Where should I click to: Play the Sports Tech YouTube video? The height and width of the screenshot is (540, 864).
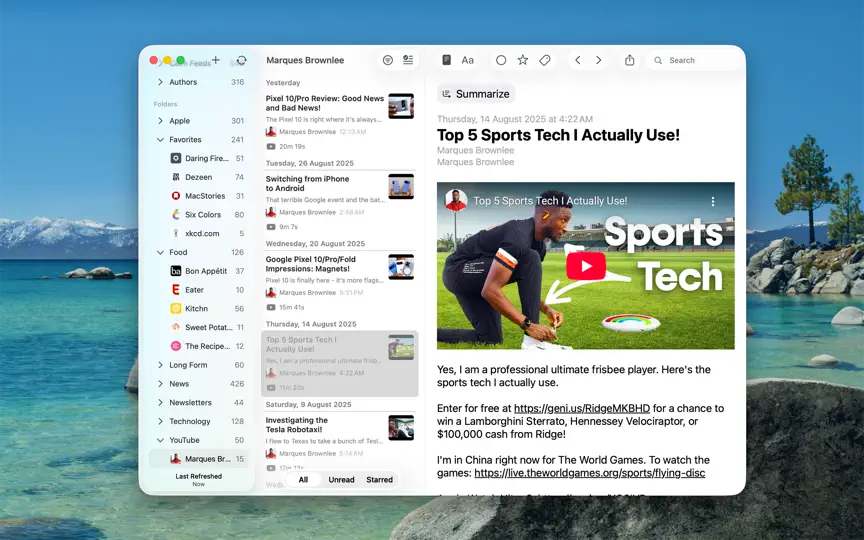tap(586, 266)
